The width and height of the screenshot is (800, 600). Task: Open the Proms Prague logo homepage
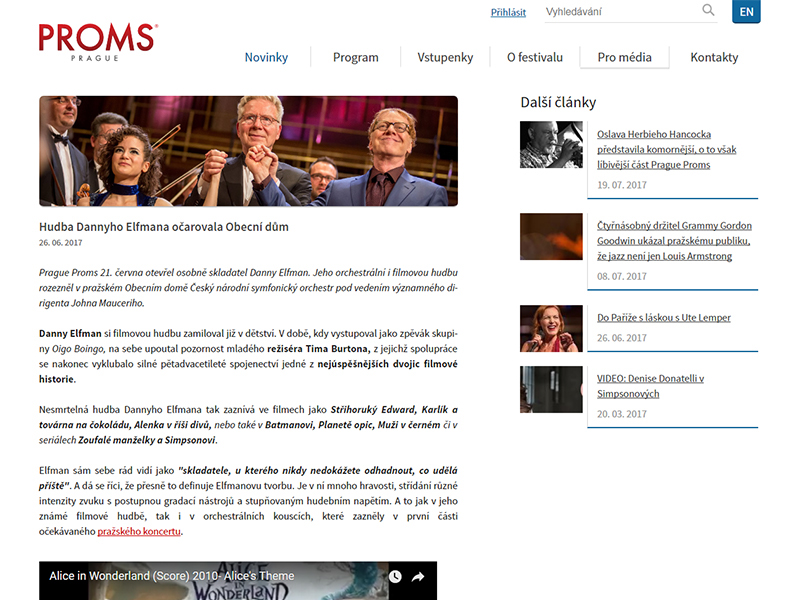click(x=98, y=42)
